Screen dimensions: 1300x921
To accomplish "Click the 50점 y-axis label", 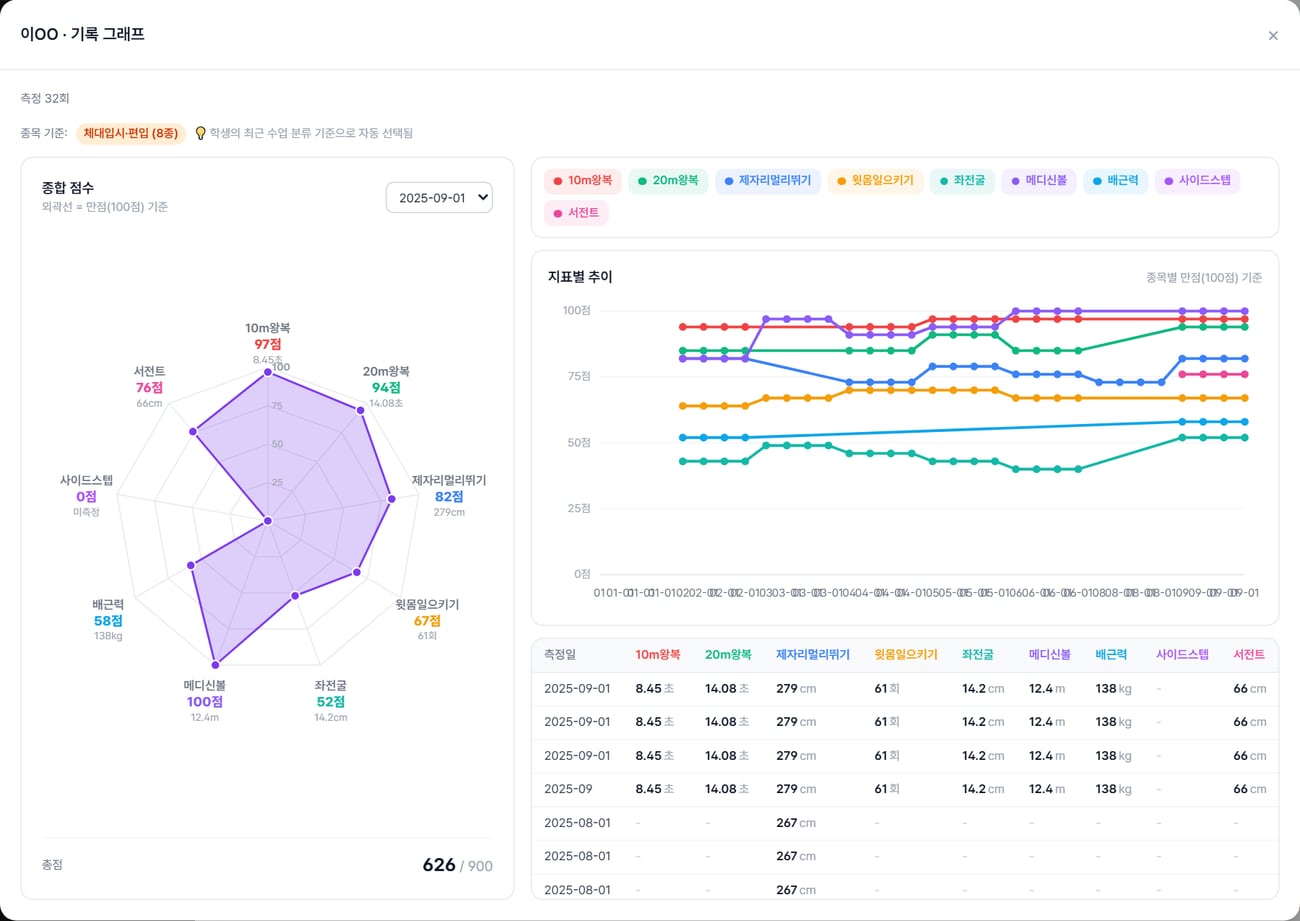I will click(580, 442).
